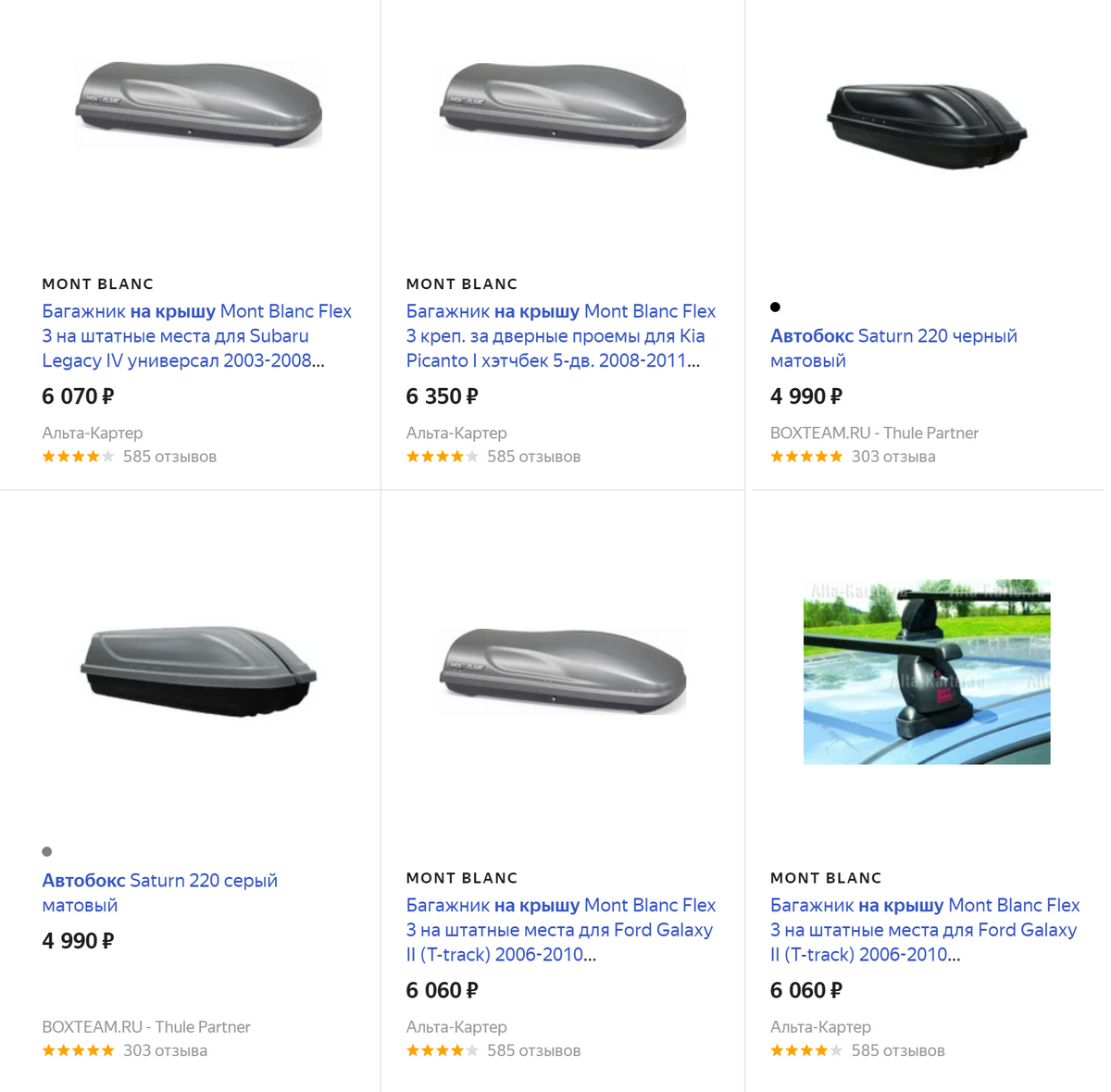View the roof rack mount photo on car
Screen dimensions: 1111x1092
tap(926, 672)
